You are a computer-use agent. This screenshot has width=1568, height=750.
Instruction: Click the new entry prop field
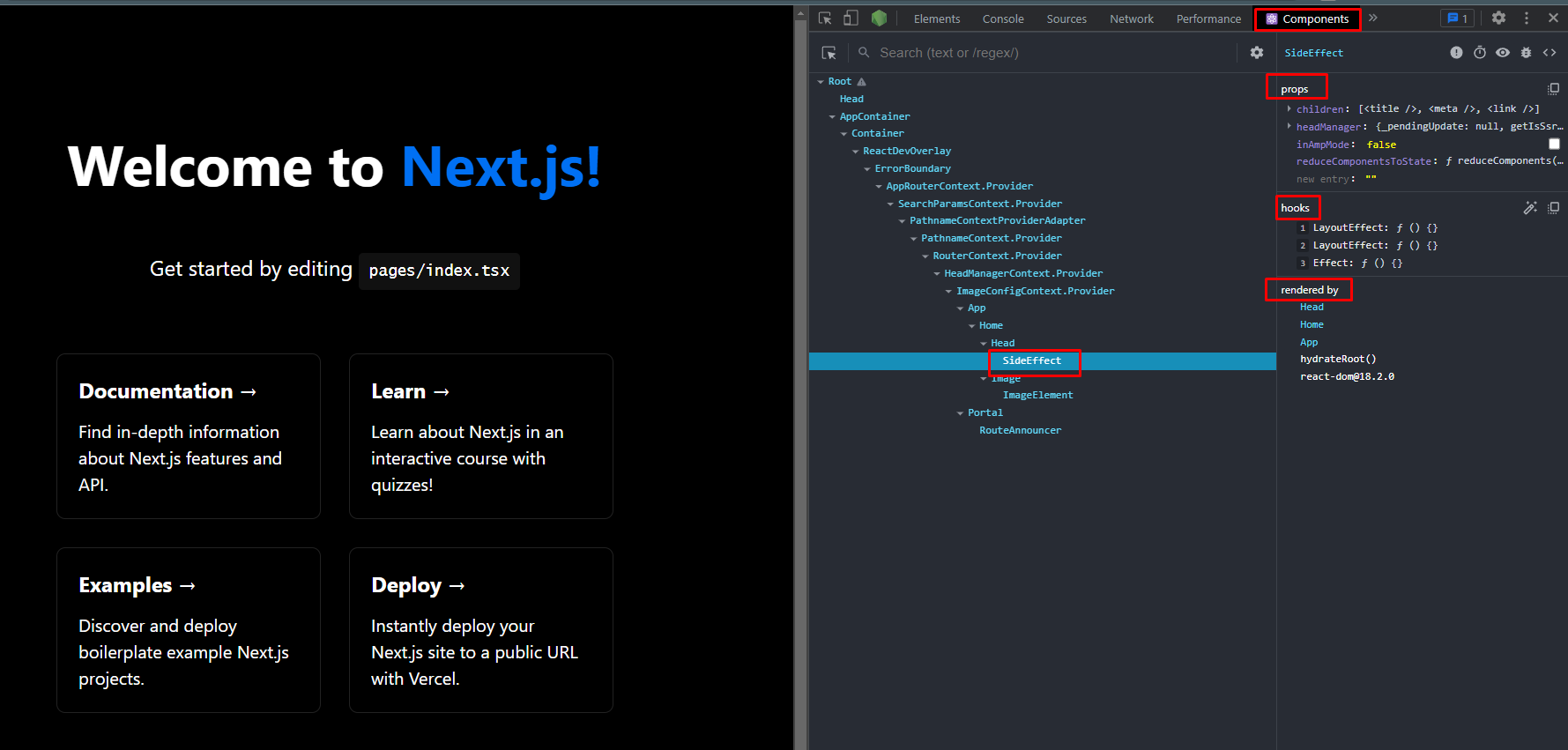pos(1321,179)
